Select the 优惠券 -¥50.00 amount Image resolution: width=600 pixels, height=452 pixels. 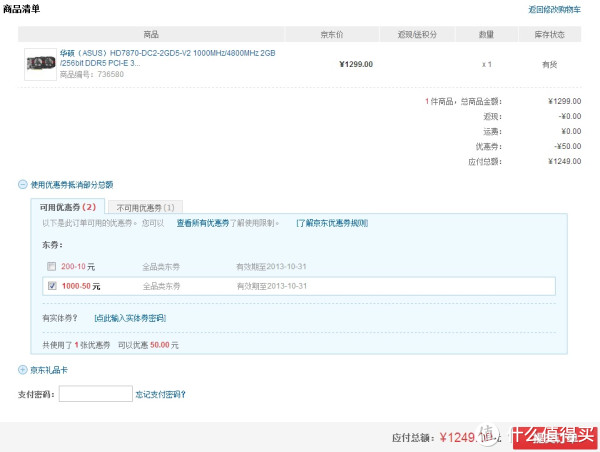[567, 146]
